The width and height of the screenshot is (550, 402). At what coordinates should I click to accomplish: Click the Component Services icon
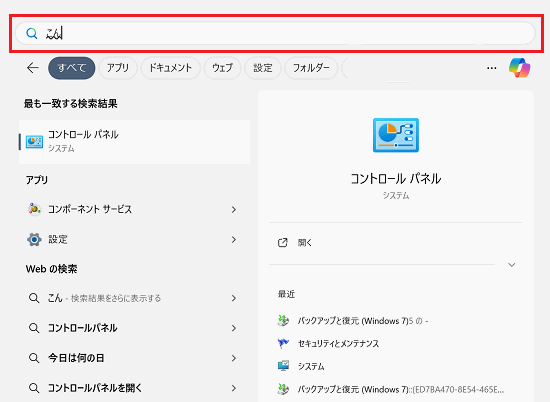pyautogui.click(x=34, y=209)
